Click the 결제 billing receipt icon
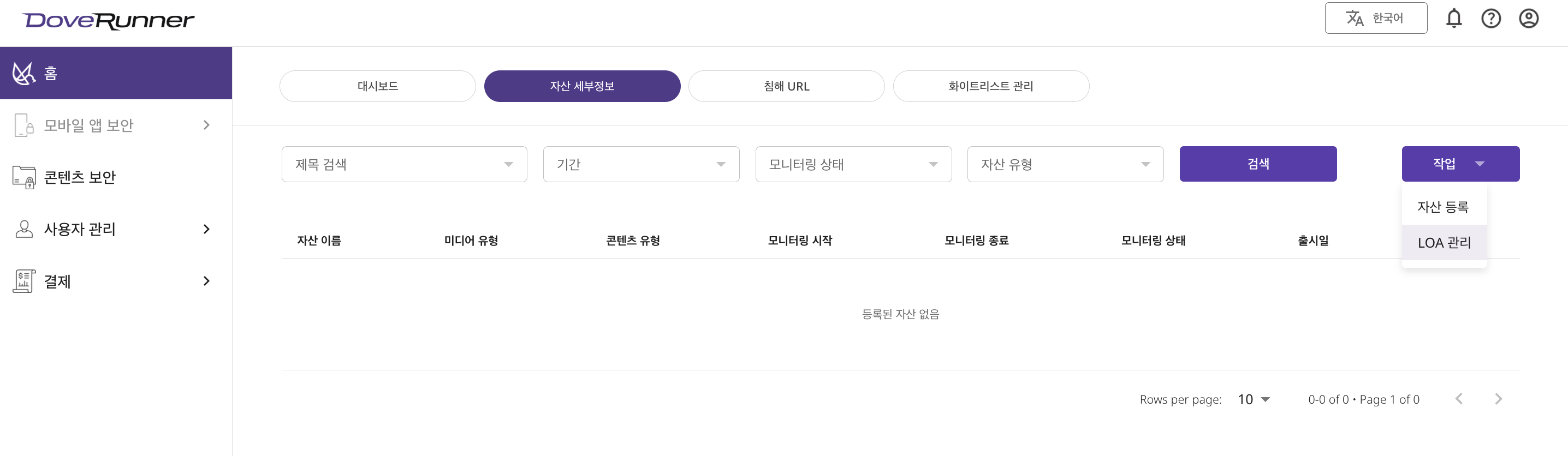The height and width of the screenshot is (456, 1568). [x=23, y=281]
